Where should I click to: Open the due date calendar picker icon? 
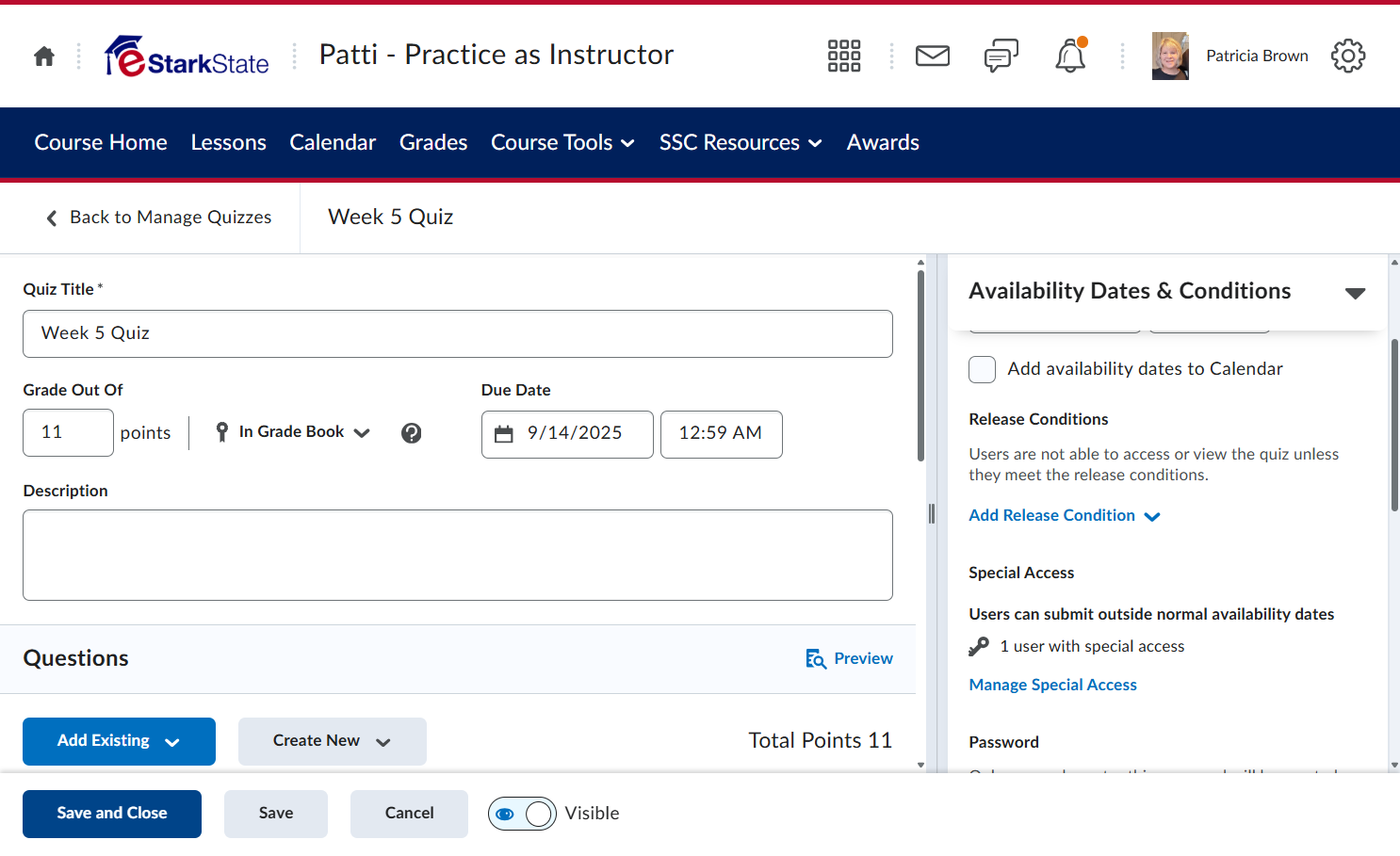tap(504, 434)
